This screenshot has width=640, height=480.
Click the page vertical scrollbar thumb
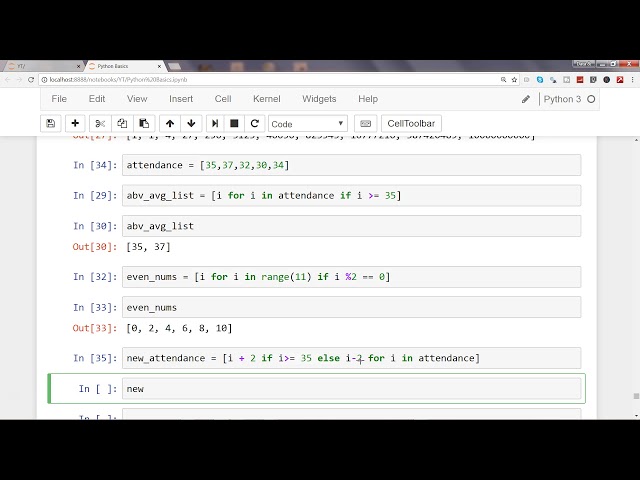click(636, 396)
